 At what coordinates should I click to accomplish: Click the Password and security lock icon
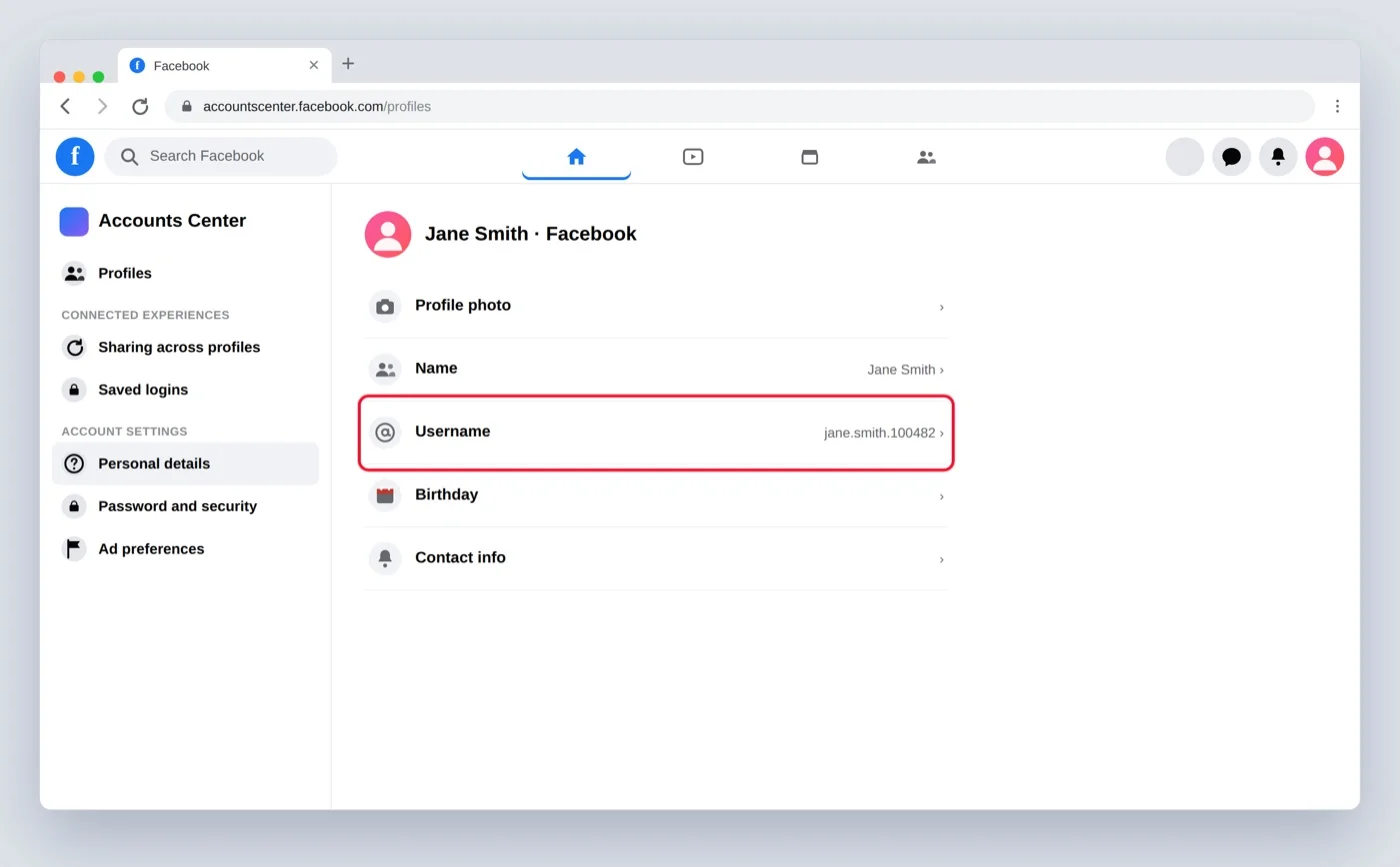click(74, 506)
